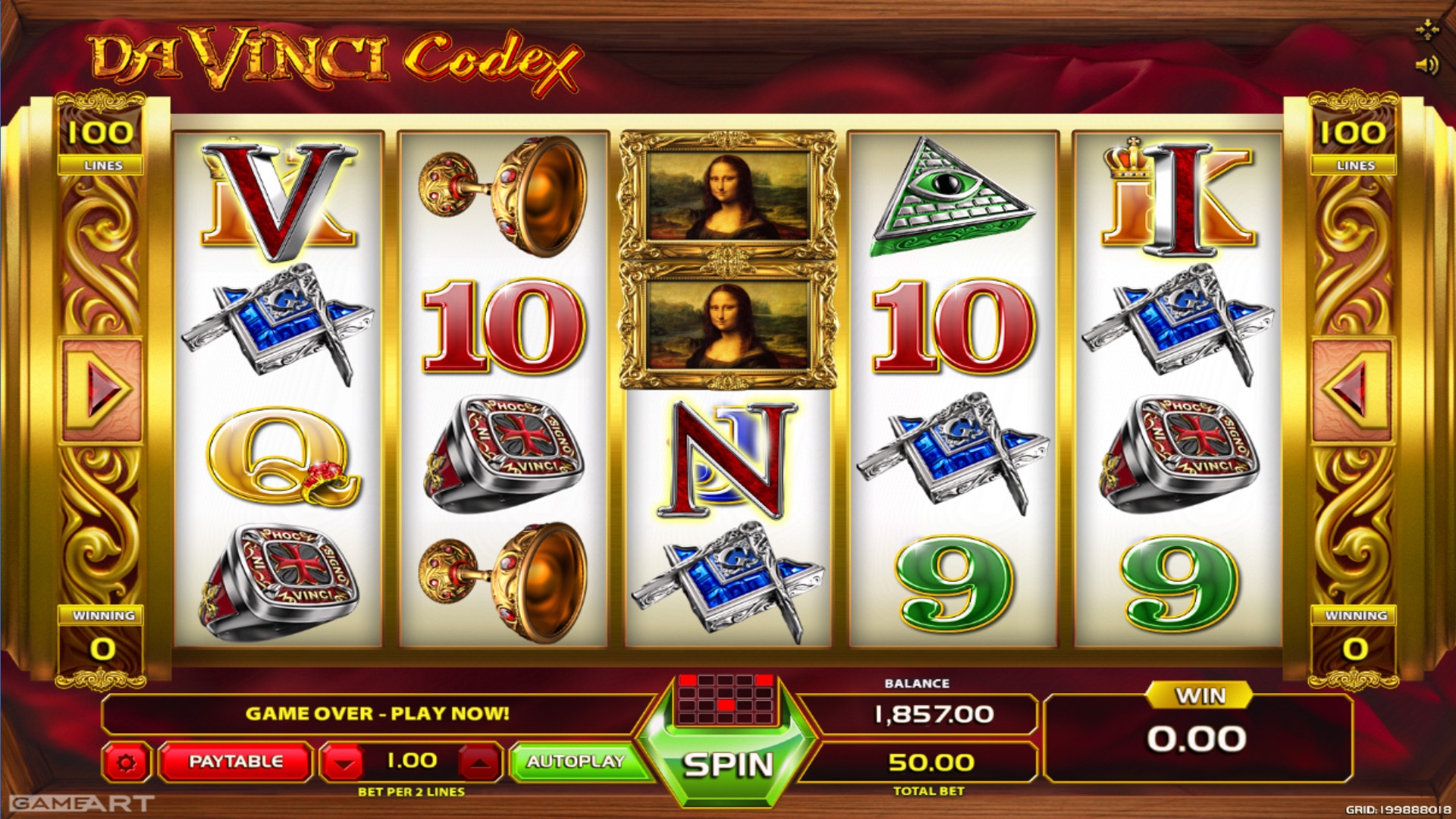This screenshot has height=819, width=1456.
Task: Increase the bet per 2 lines
Action: click(479, 763)
